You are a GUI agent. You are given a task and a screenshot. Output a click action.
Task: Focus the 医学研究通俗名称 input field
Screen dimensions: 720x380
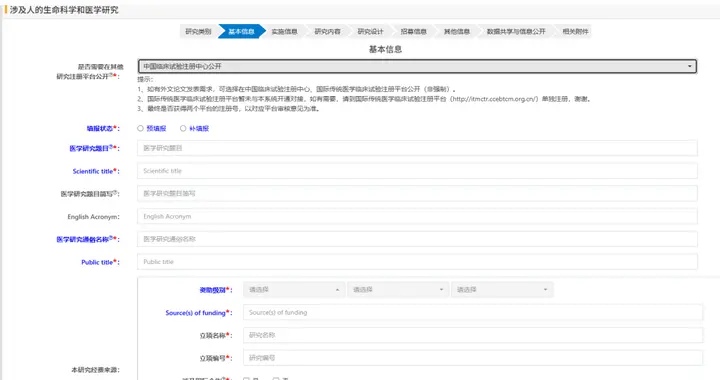click(417, 239)
